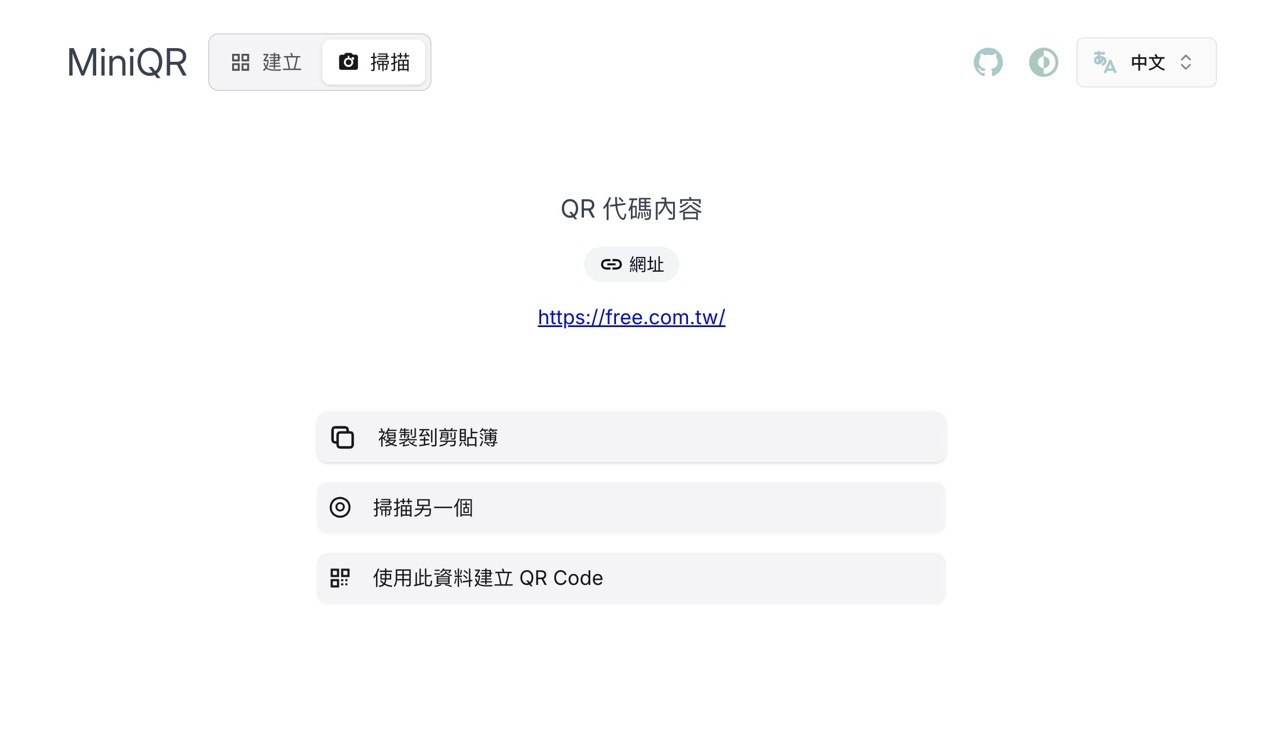Click the link chain icon in 網址 badge

pos(611,264)
